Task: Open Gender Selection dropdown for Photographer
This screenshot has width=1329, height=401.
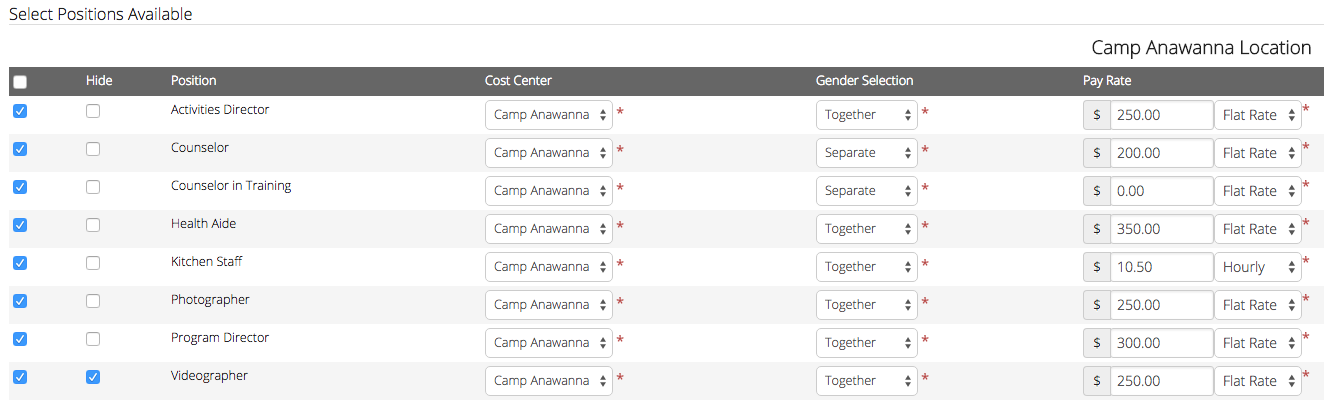Action: 866,305
